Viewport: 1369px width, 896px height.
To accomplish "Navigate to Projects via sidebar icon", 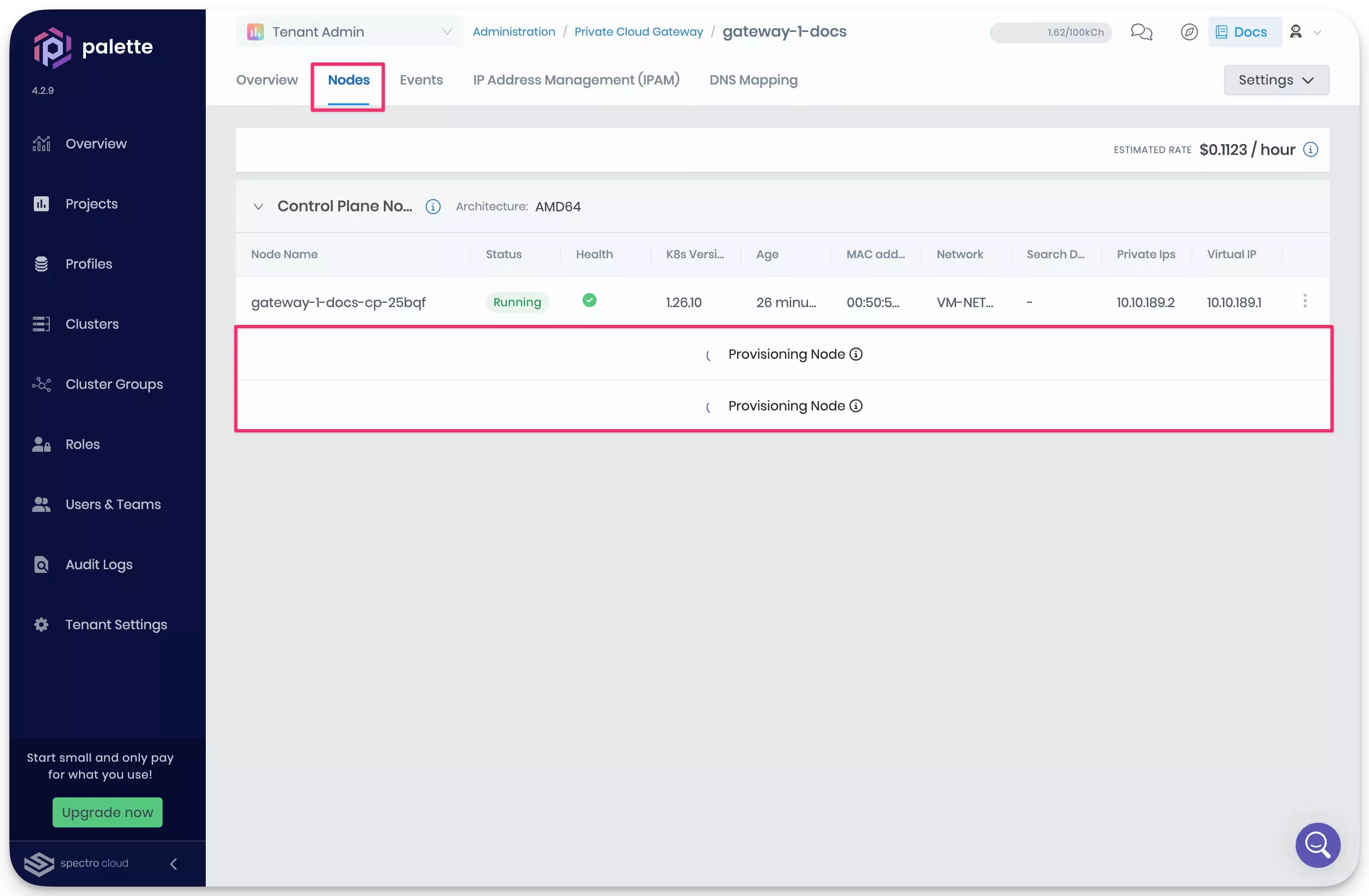I will click(x=41, y=204).
